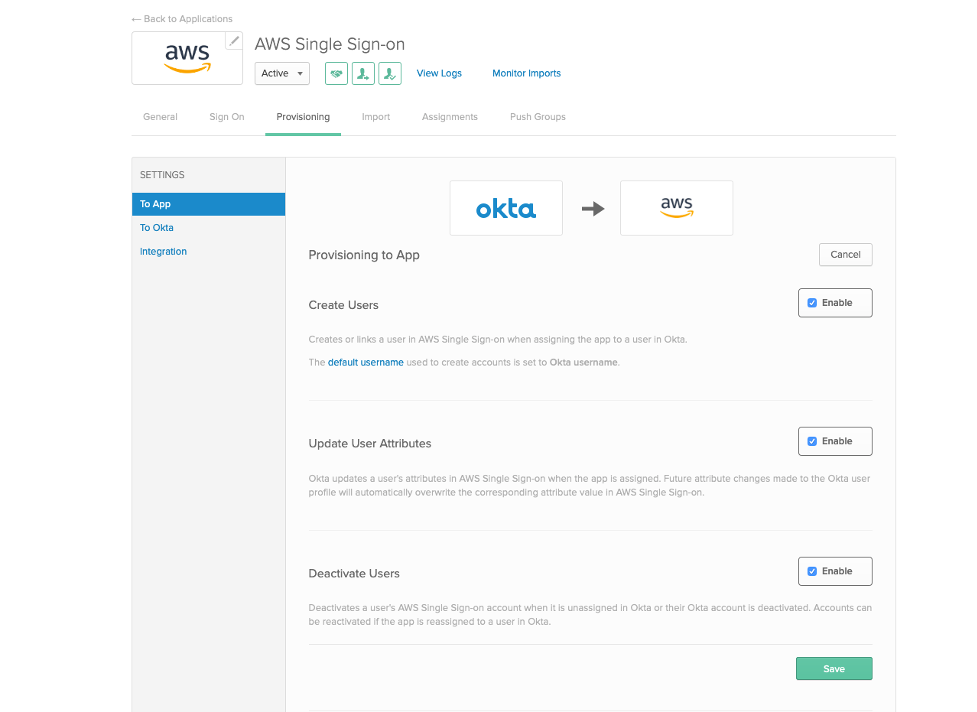Toggle the Deactivate Users Enable checkbox
Viewport: 977px width, 712px height.
pyautogui.click(x=812, y=571)
